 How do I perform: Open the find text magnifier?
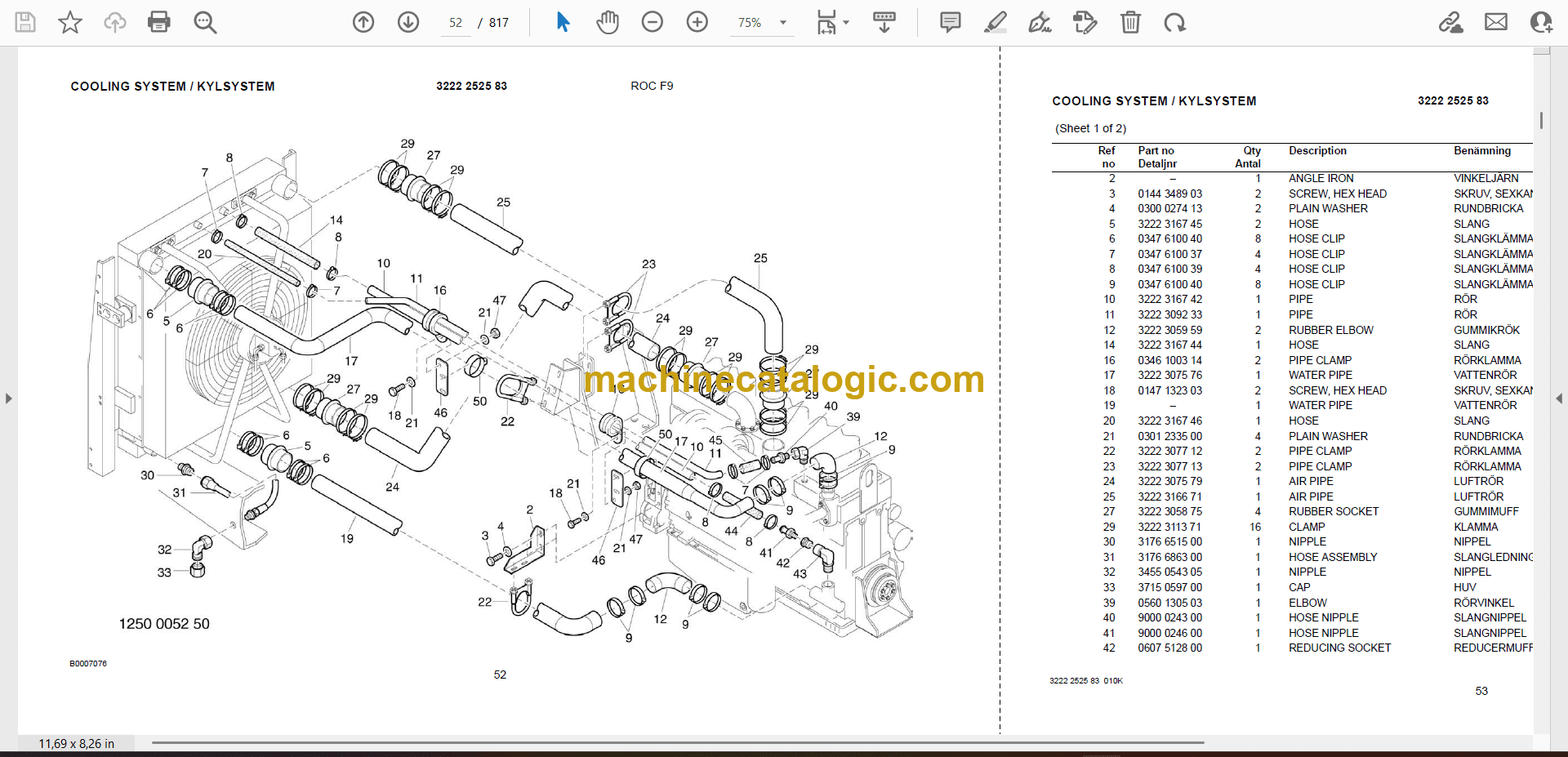click(x=205, y=22)
